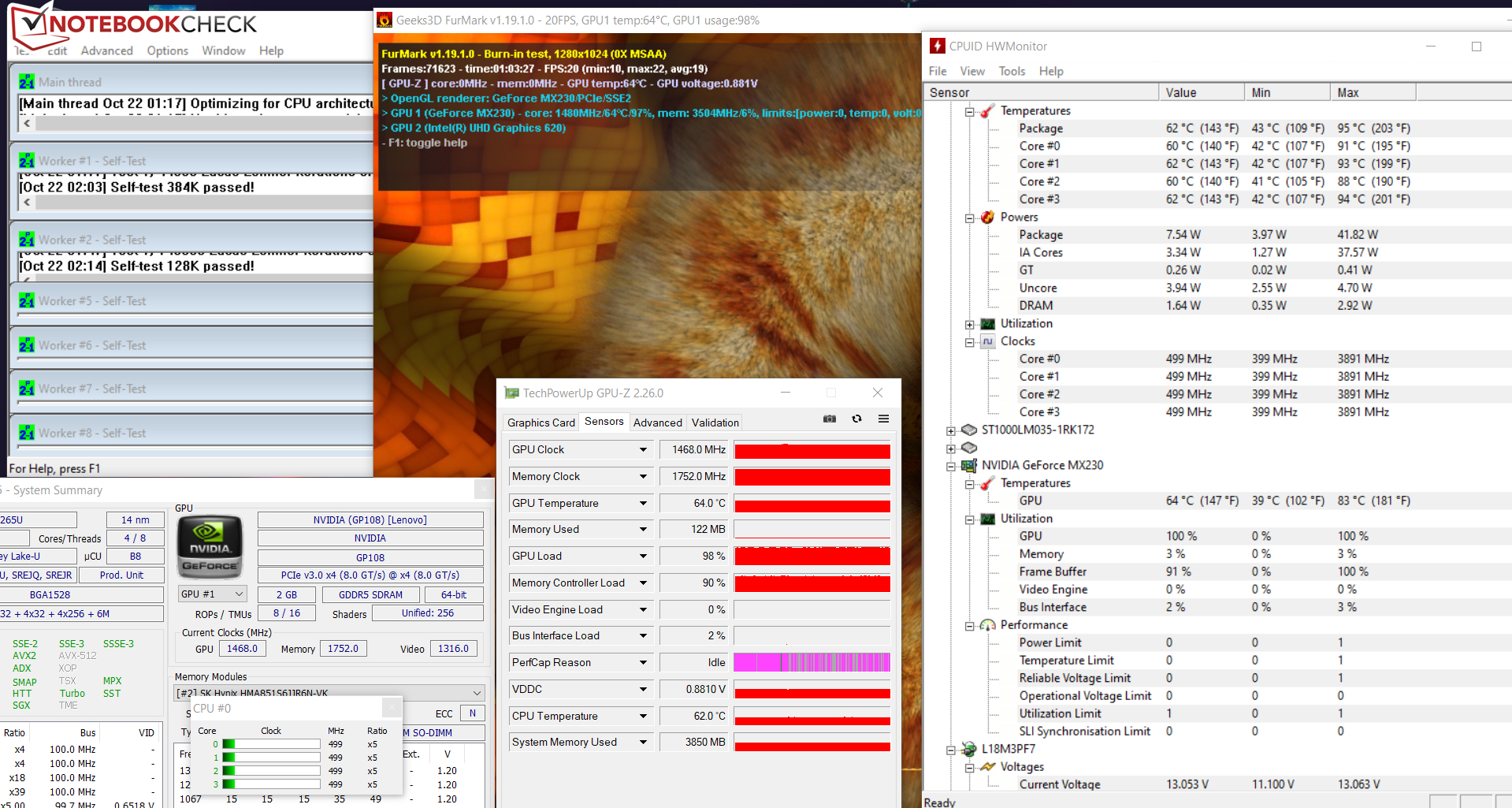Screen dimensions: 1512x808
Task: Open the Window menu in Prime95
Action: 224,50
